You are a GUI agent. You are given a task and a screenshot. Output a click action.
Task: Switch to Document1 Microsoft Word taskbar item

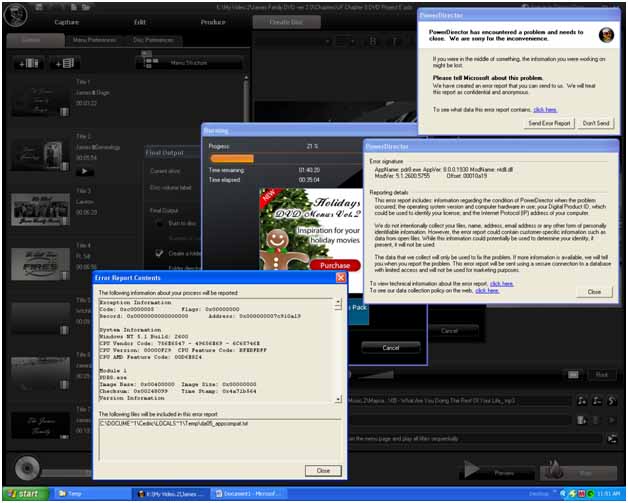250,494
